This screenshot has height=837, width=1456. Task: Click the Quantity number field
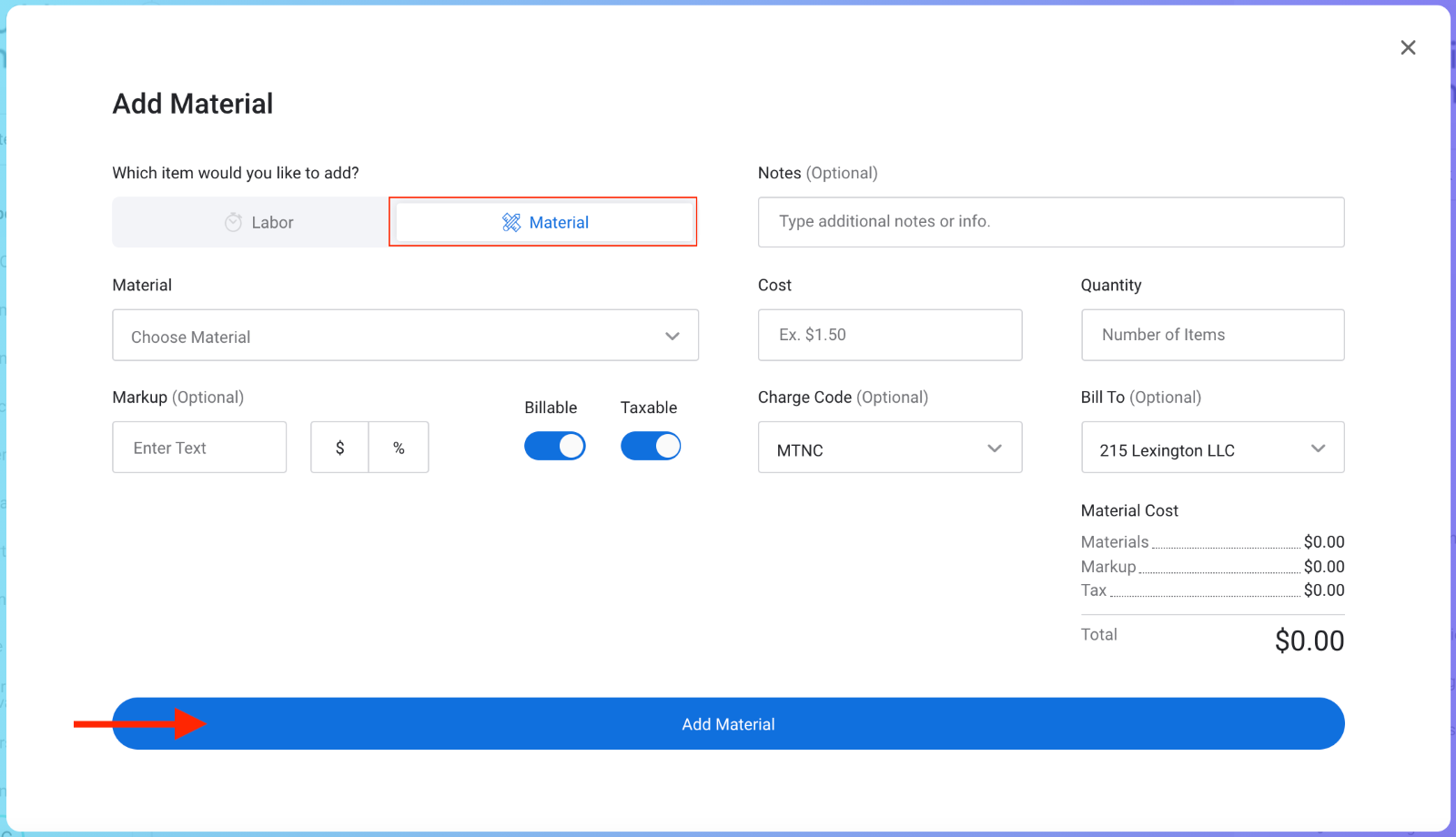coord(1212,335)
